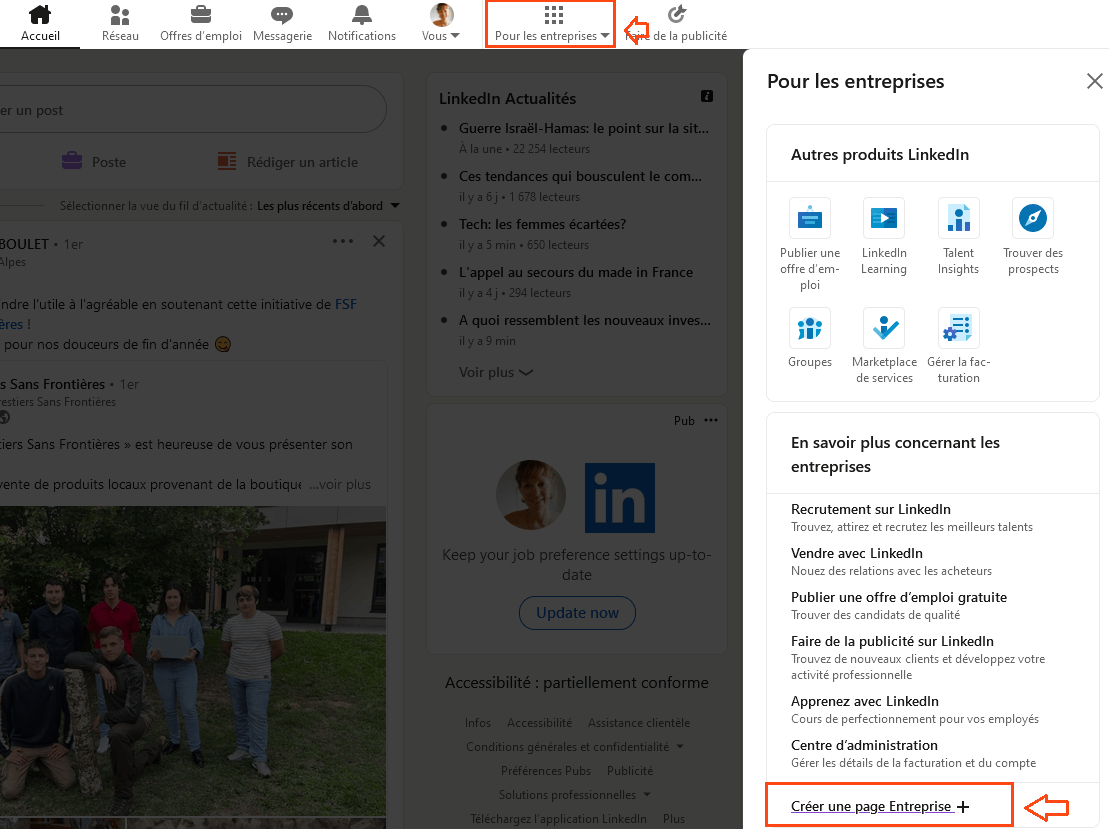Open Publicité footer link
Screen dimensions: 1109x829
pyautogui.click(x=629, y=771)
